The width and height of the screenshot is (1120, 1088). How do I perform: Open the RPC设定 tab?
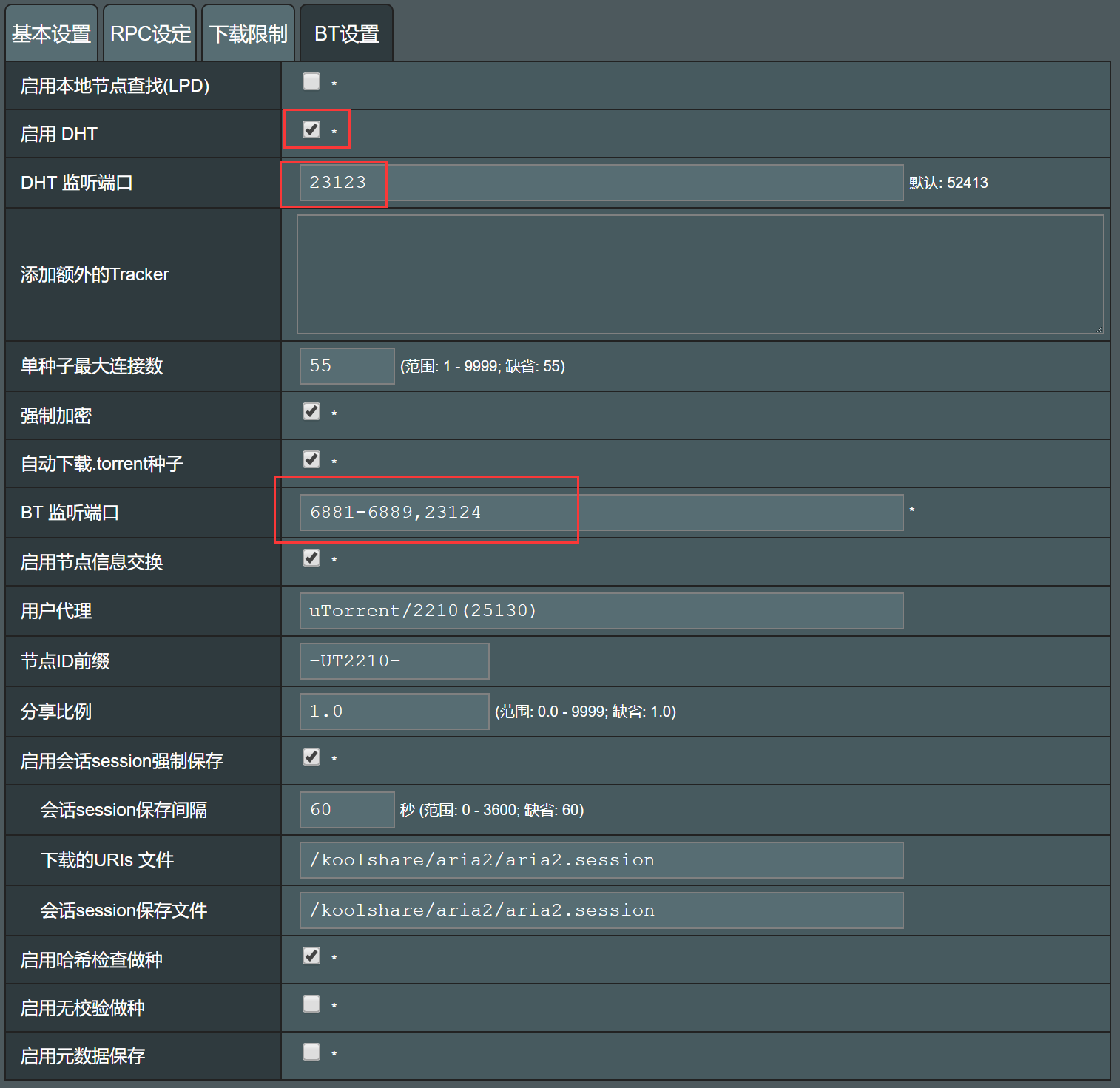150,34
